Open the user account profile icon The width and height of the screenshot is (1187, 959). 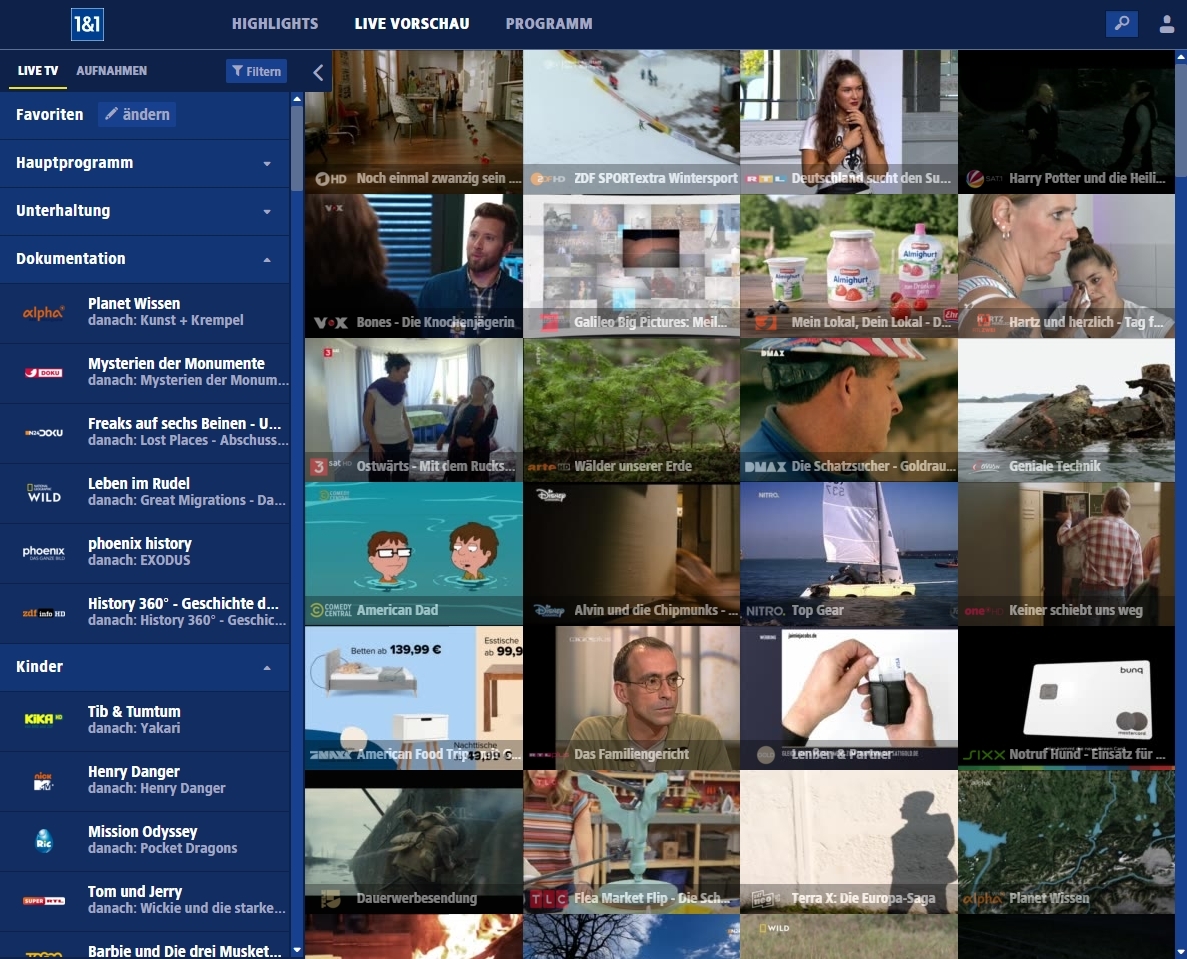tap(1166, 24)
